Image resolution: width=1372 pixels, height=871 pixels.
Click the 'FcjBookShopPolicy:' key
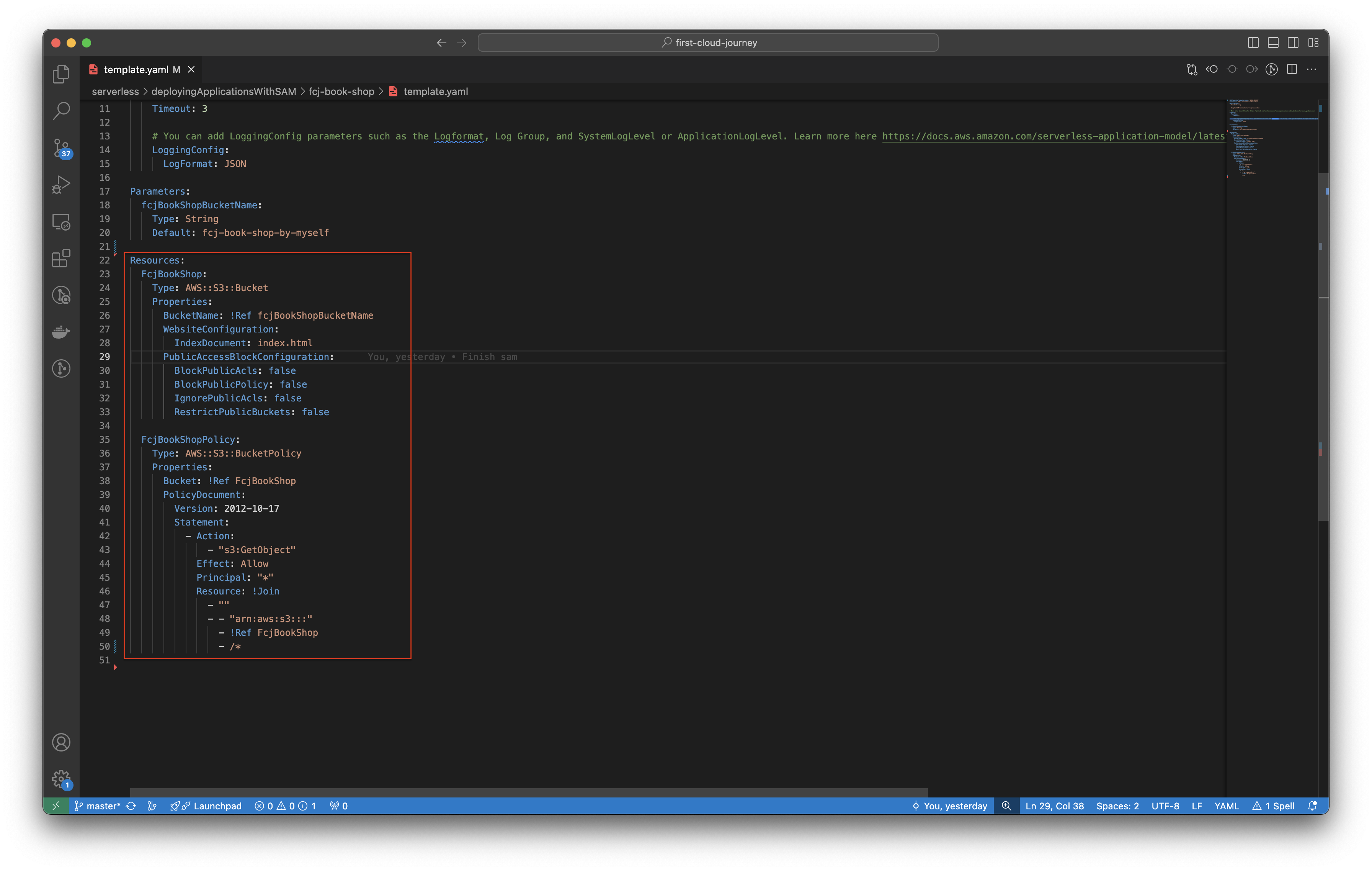point(190,440)
